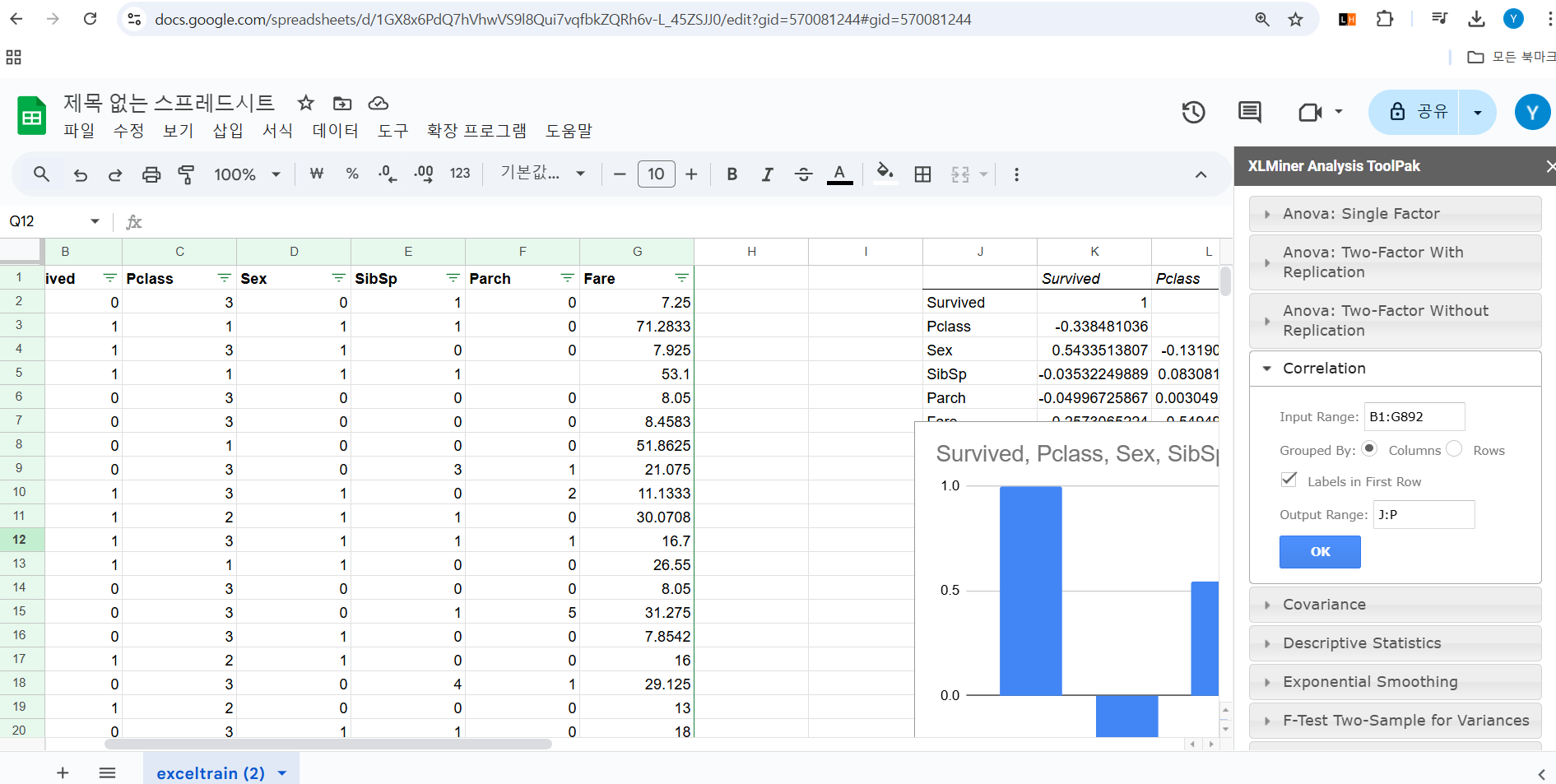
Task: Decrease the font size
Action: click(620, 174)
